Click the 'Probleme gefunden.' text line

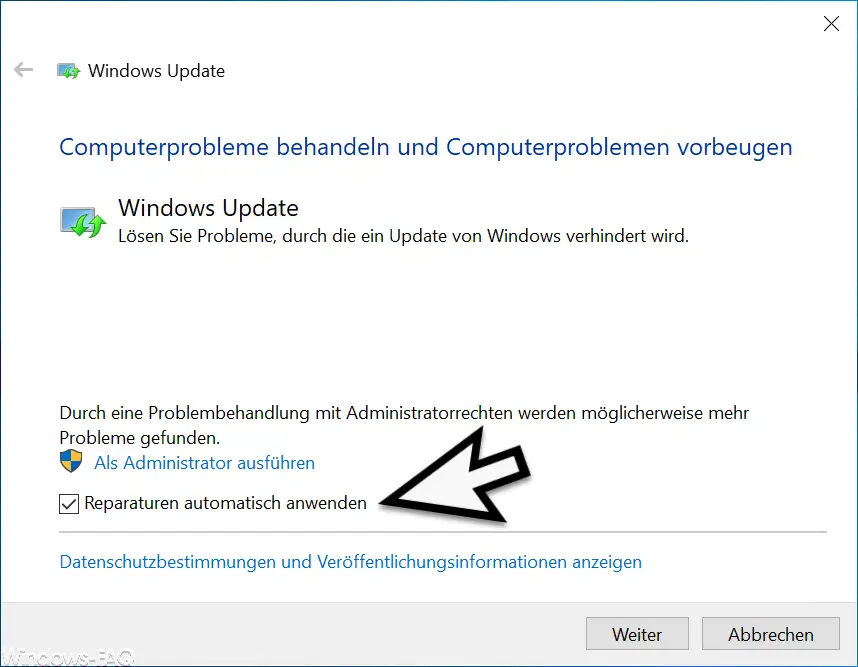click(140, 438)
